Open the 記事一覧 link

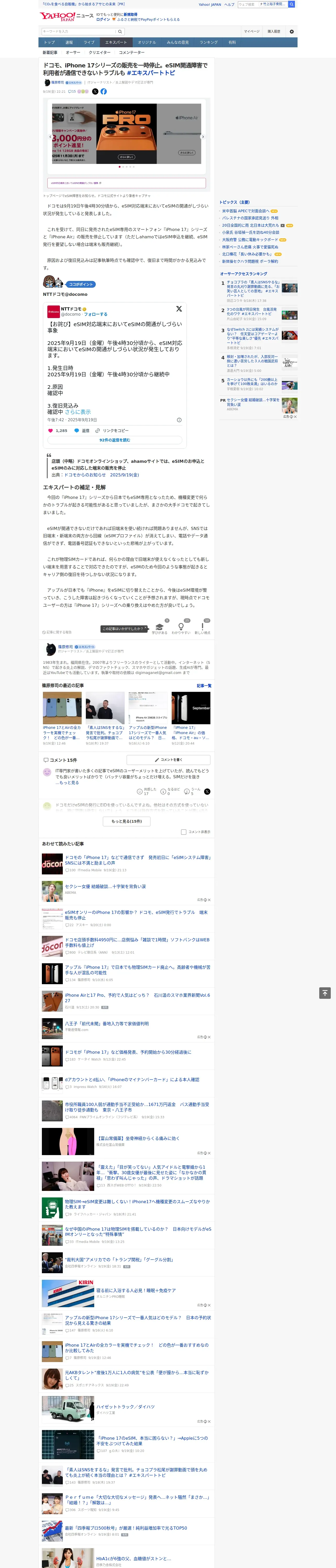(x=204, y=685)
